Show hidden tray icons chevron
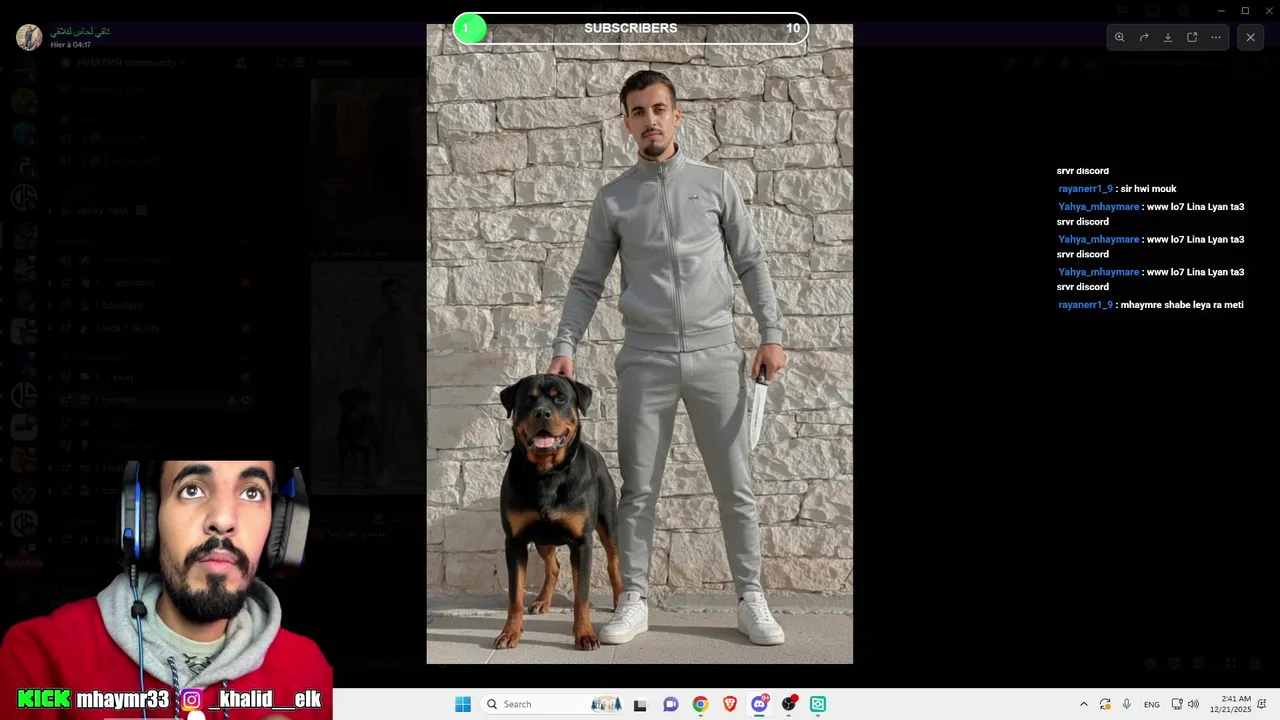Viewport: 1280px width, 720px height. [x=1083, y=704]
